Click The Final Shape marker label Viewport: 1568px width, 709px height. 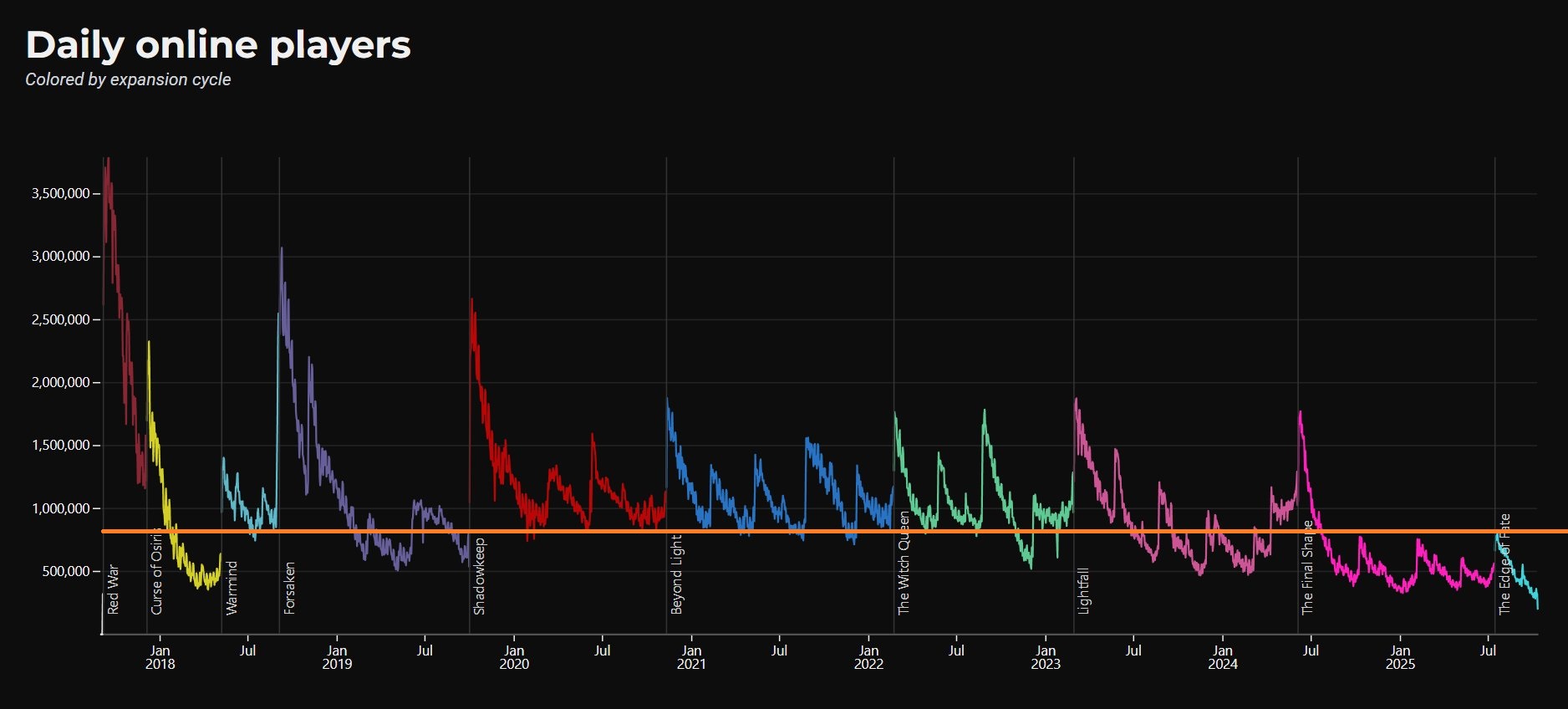(x=1308, y=568)
